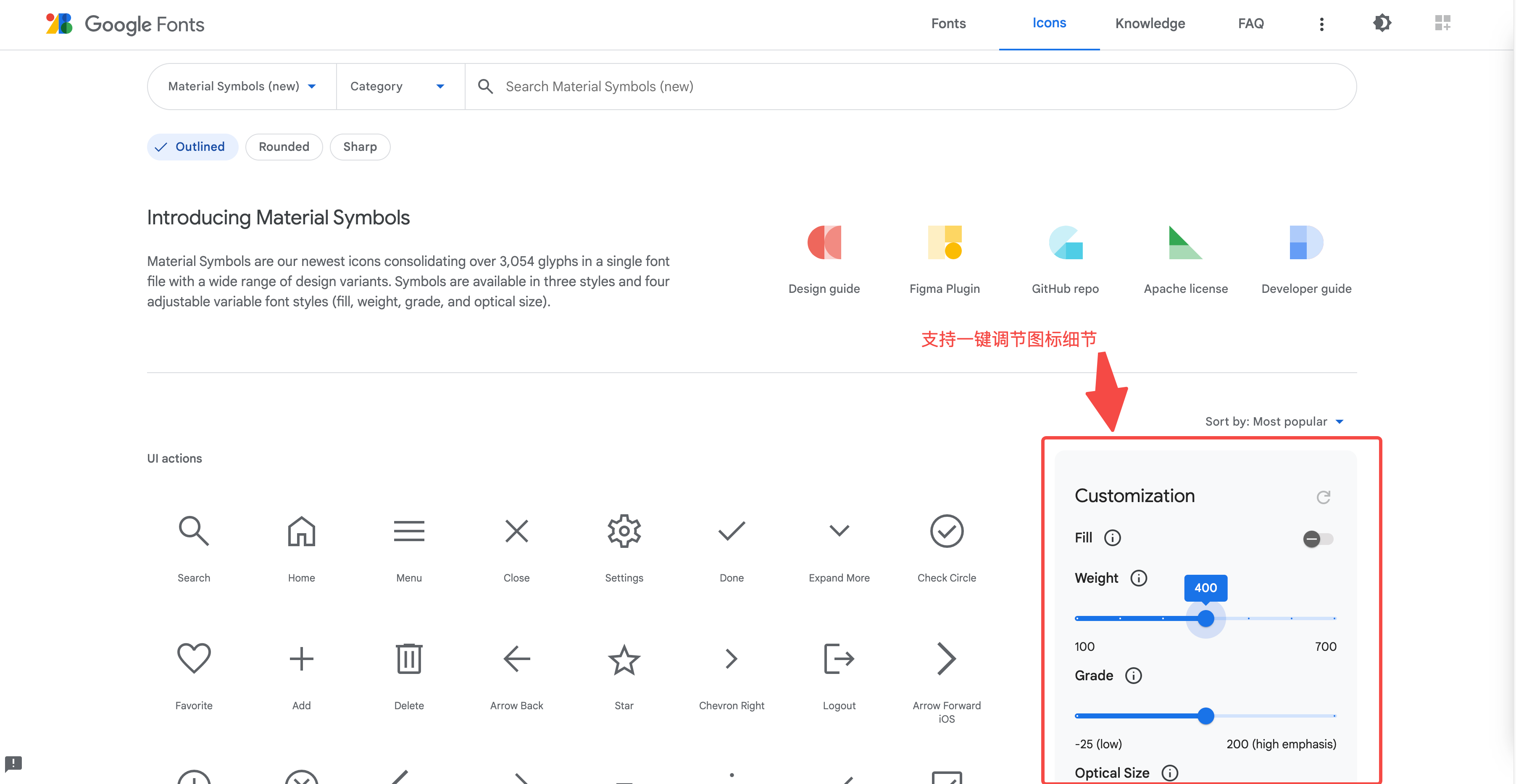Select the Arrow Back icon tile
This screenshot has width=1516, height=784.
tap(517, 676)
